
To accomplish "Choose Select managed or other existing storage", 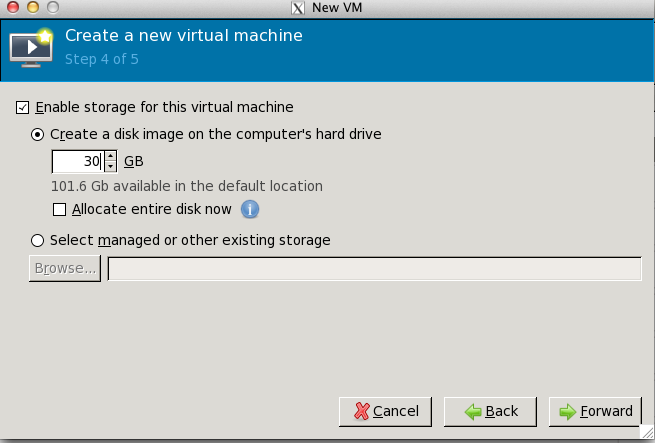I will (x=37, y=240).
